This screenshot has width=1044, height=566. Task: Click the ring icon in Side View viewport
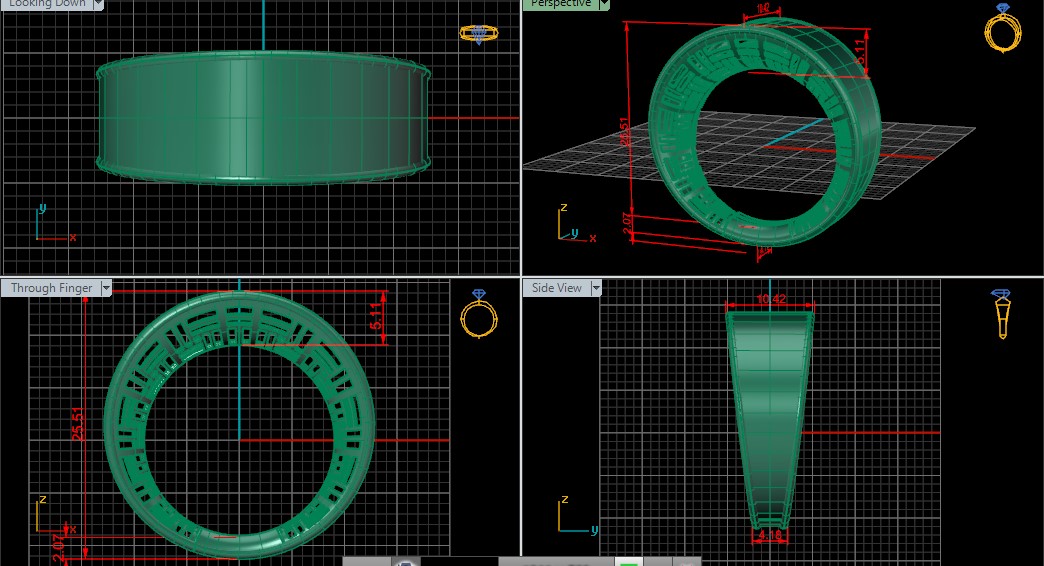tap(1001, 314)
